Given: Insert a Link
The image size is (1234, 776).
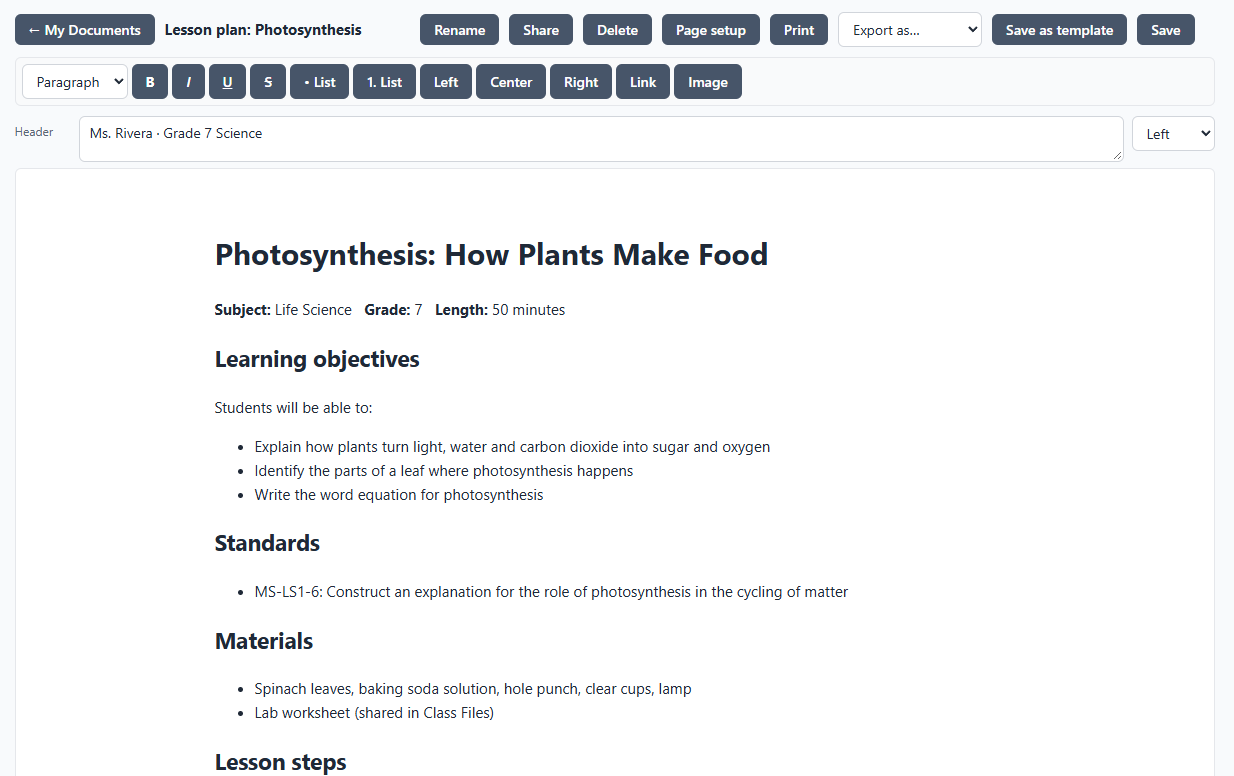Looking at the screenshot, I should [643, 82].
